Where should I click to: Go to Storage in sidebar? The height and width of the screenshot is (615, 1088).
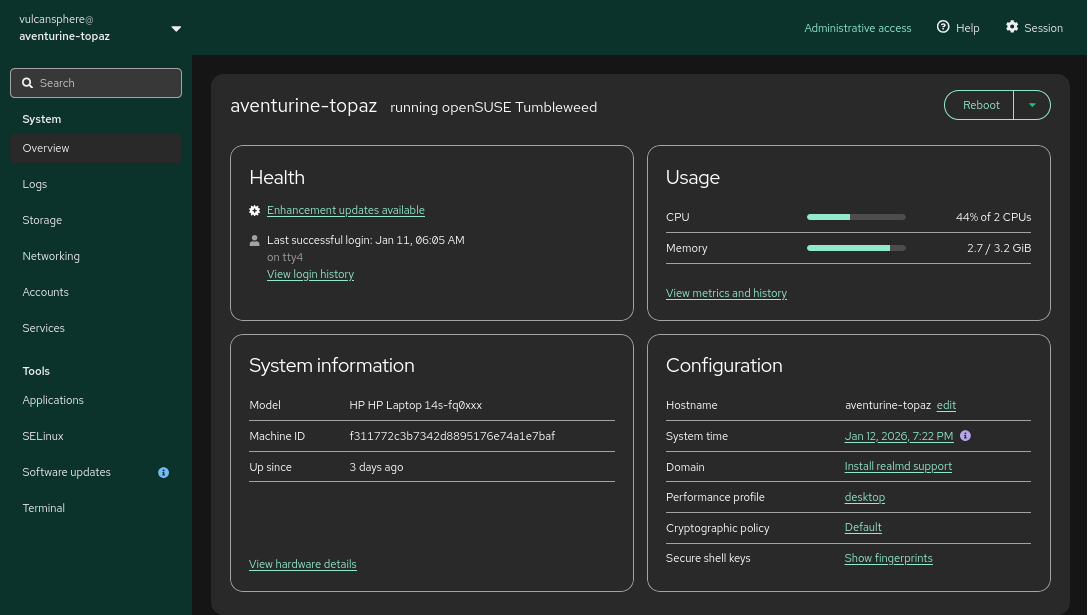point(96,220)
